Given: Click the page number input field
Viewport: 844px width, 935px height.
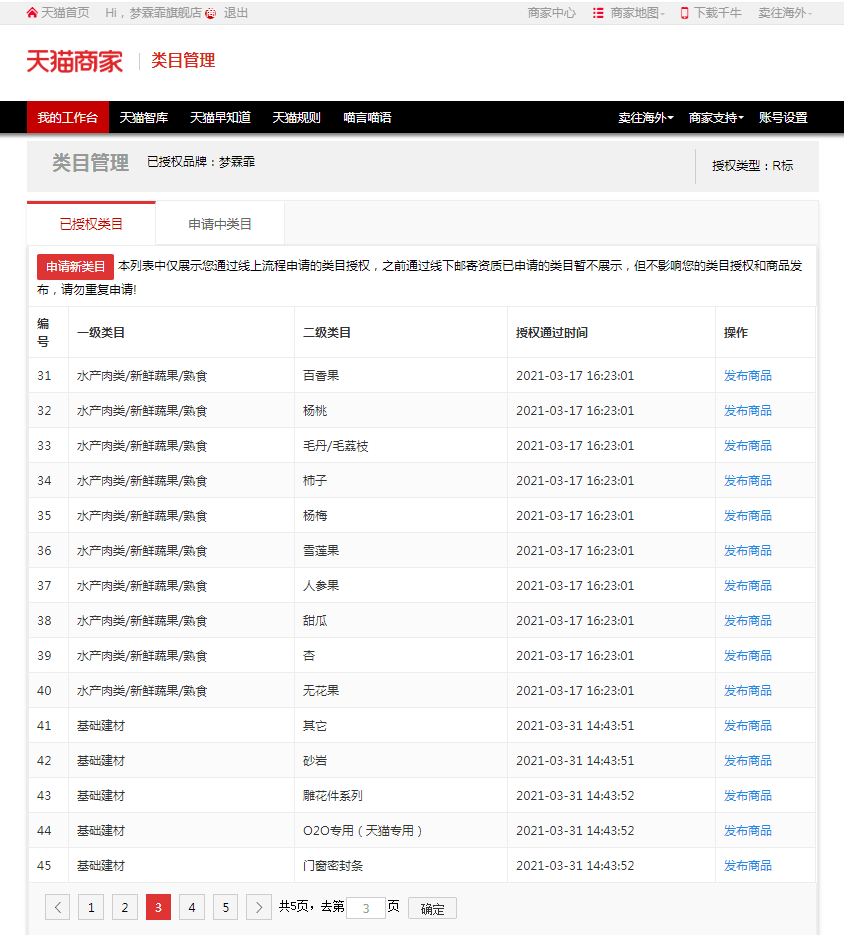Looking at the screenshot, I should click(366, 908).
